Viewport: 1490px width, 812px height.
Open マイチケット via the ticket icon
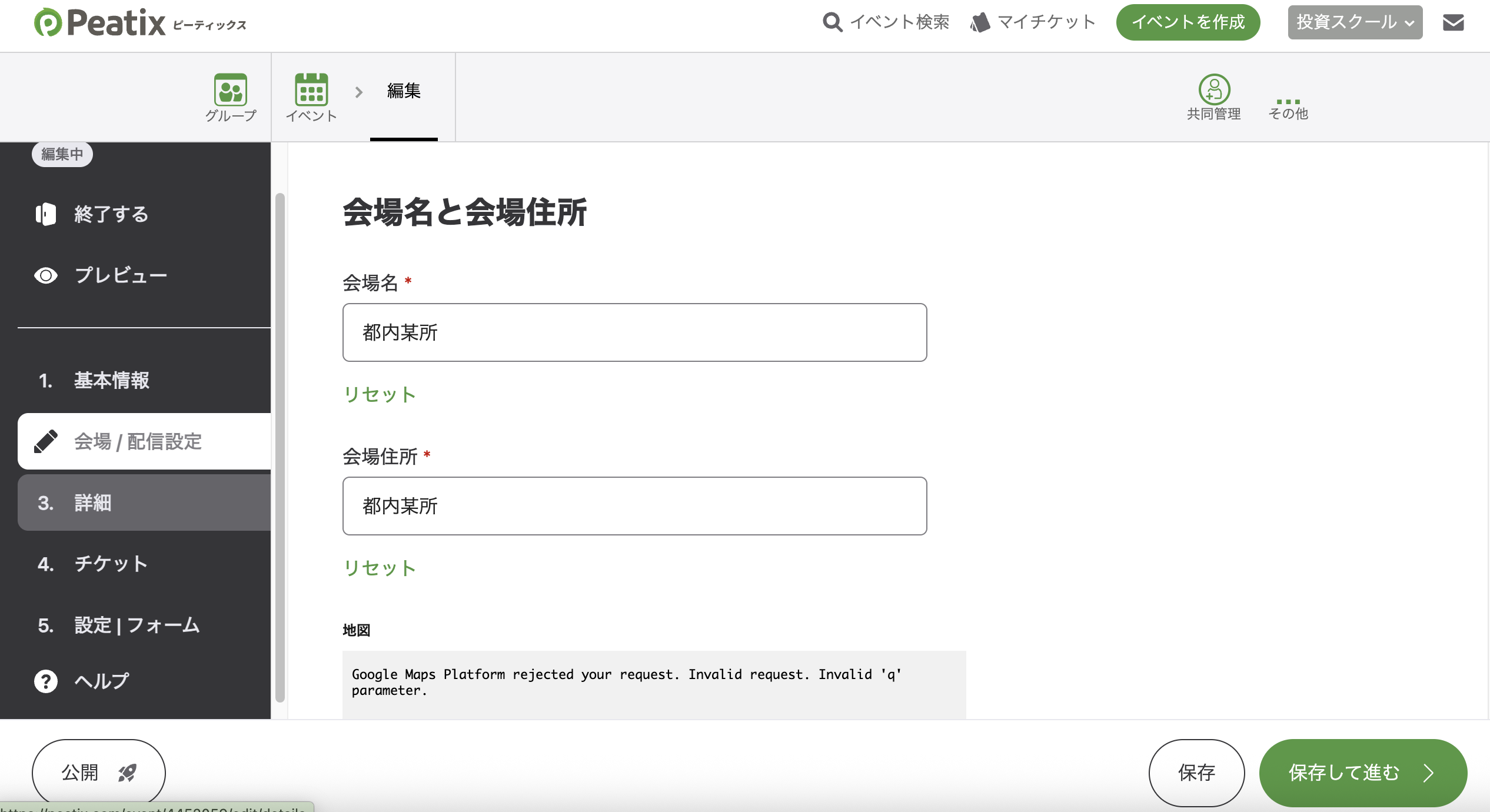point(979,22)
